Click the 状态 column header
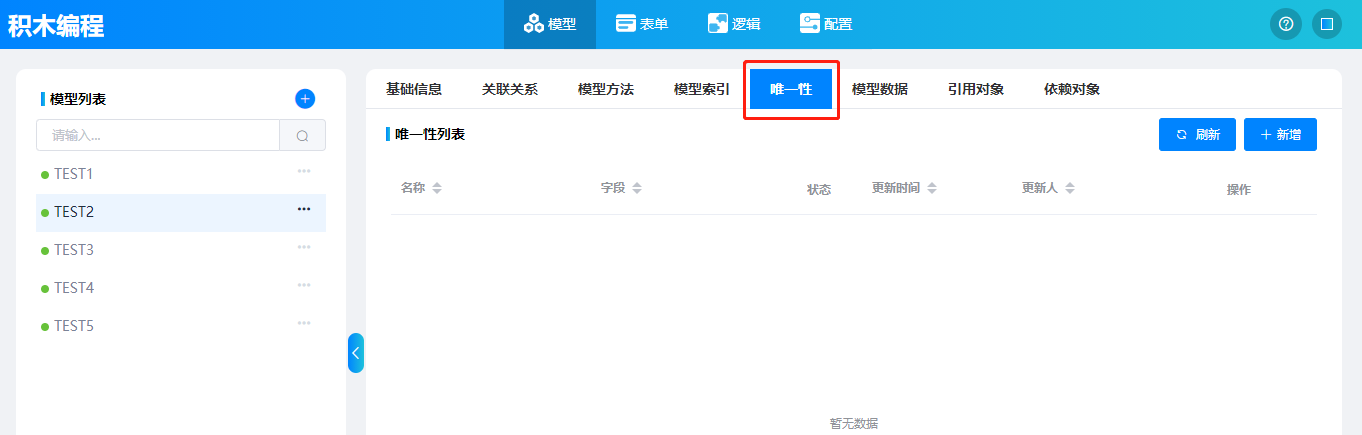The width and height of the screenshot is (1362, 435). tap(819, 189)
